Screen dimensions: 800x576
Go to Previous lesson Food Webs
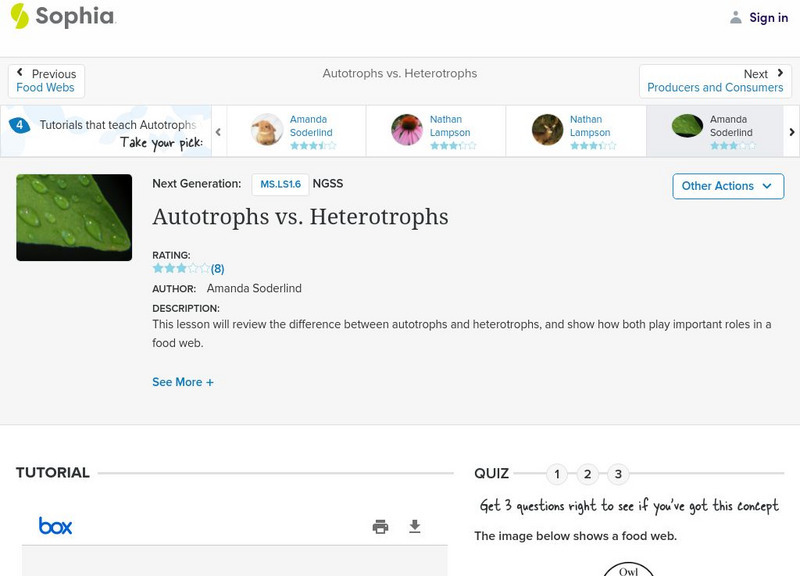pos(46,81)
